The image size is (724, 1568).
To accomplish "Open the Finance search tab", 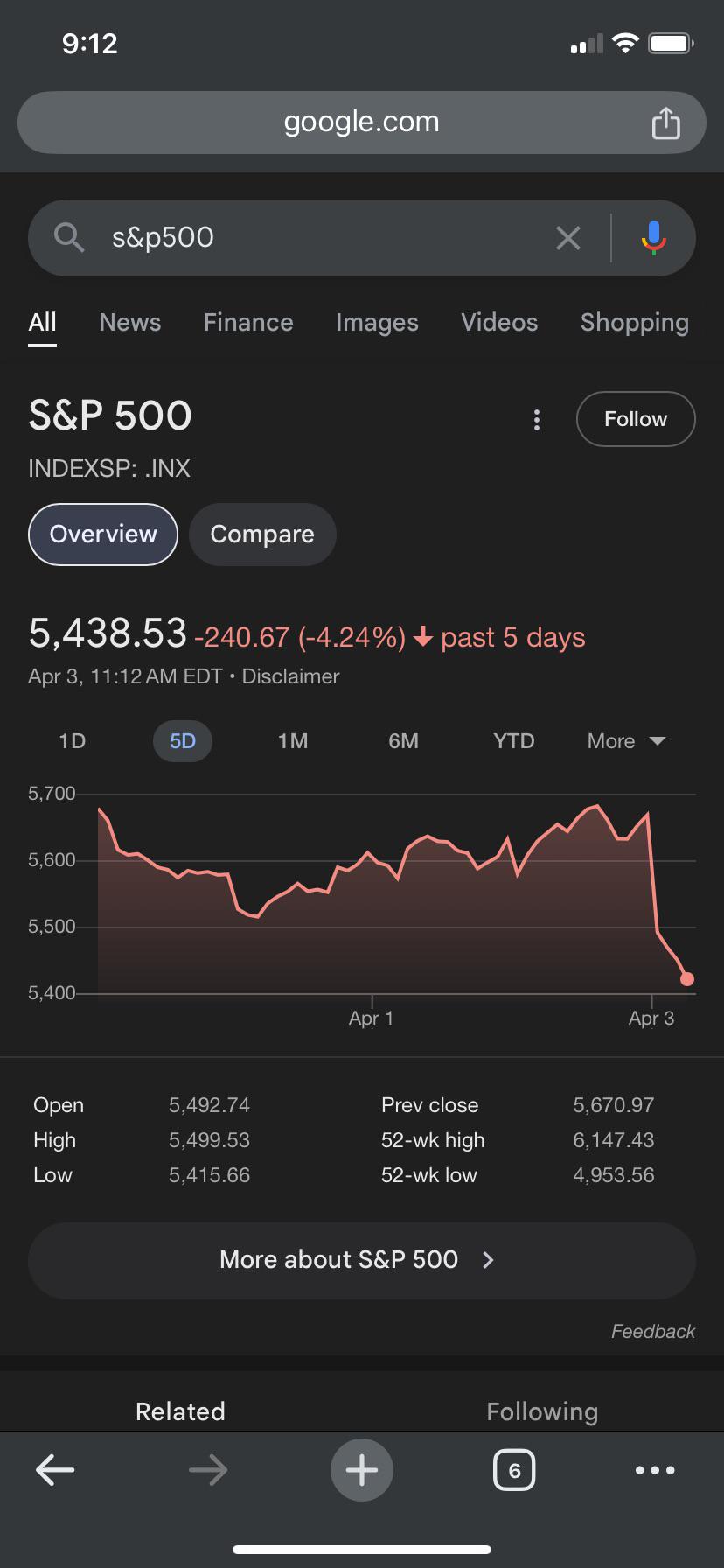I will coord(248,322).
